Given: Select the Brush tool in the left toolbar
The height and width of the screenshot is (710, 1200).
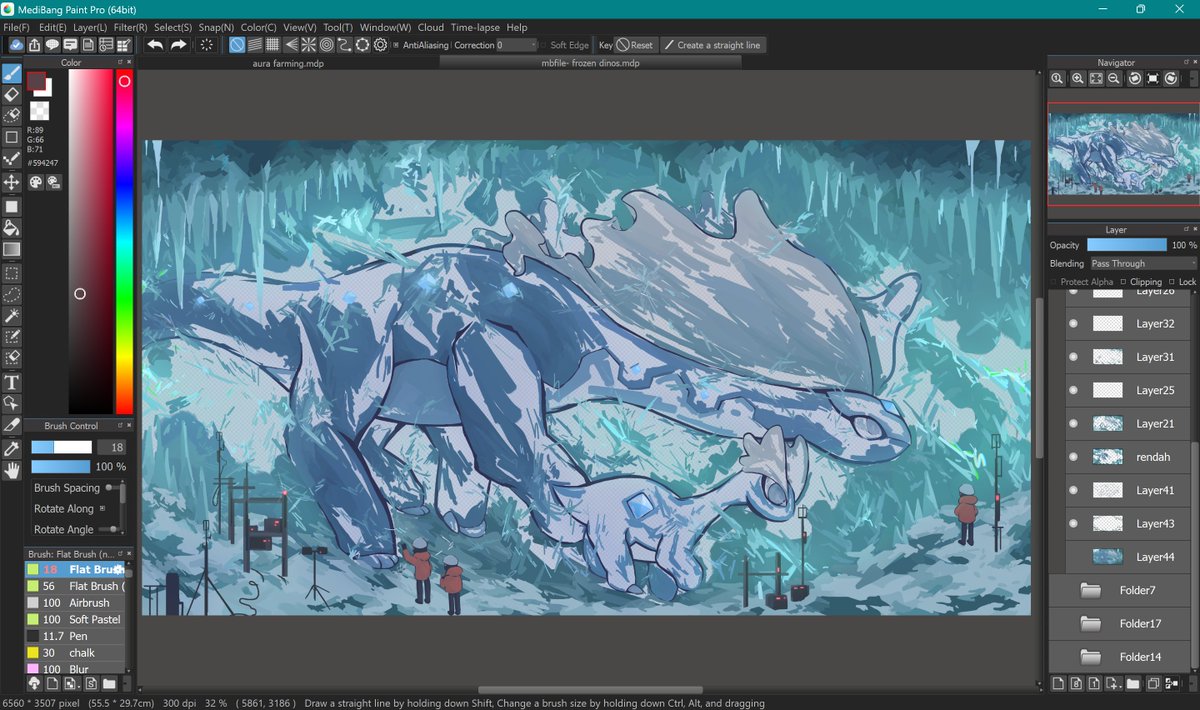Looking at the screenshot, I should 12,74.
